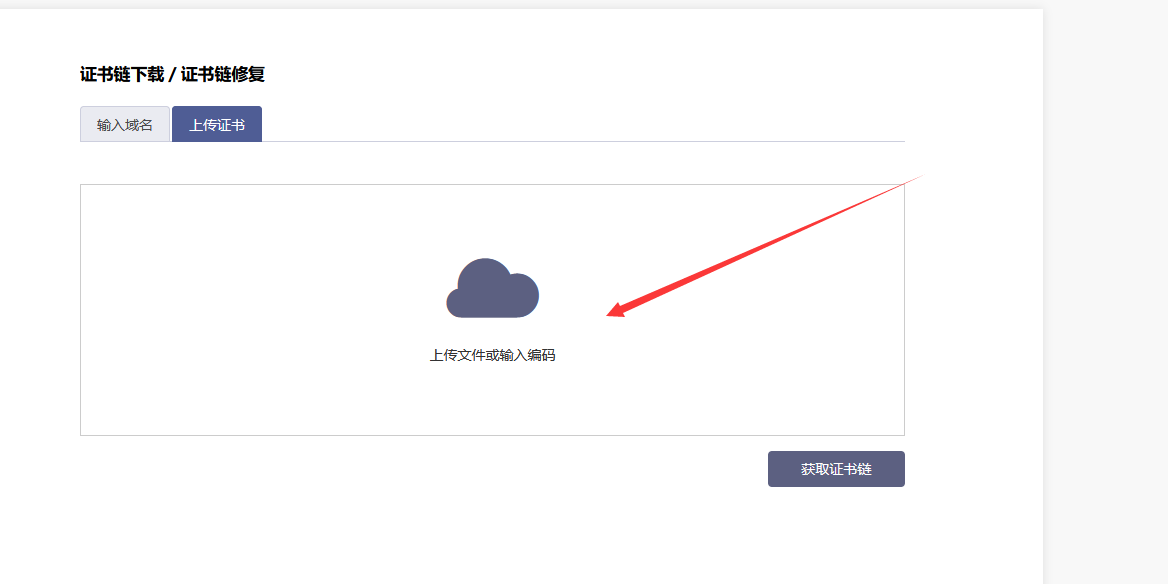Click the white space below the 获取证书链 button
Screen dimensions: 1168x584
pyautogui.click(x=836, y=533)
